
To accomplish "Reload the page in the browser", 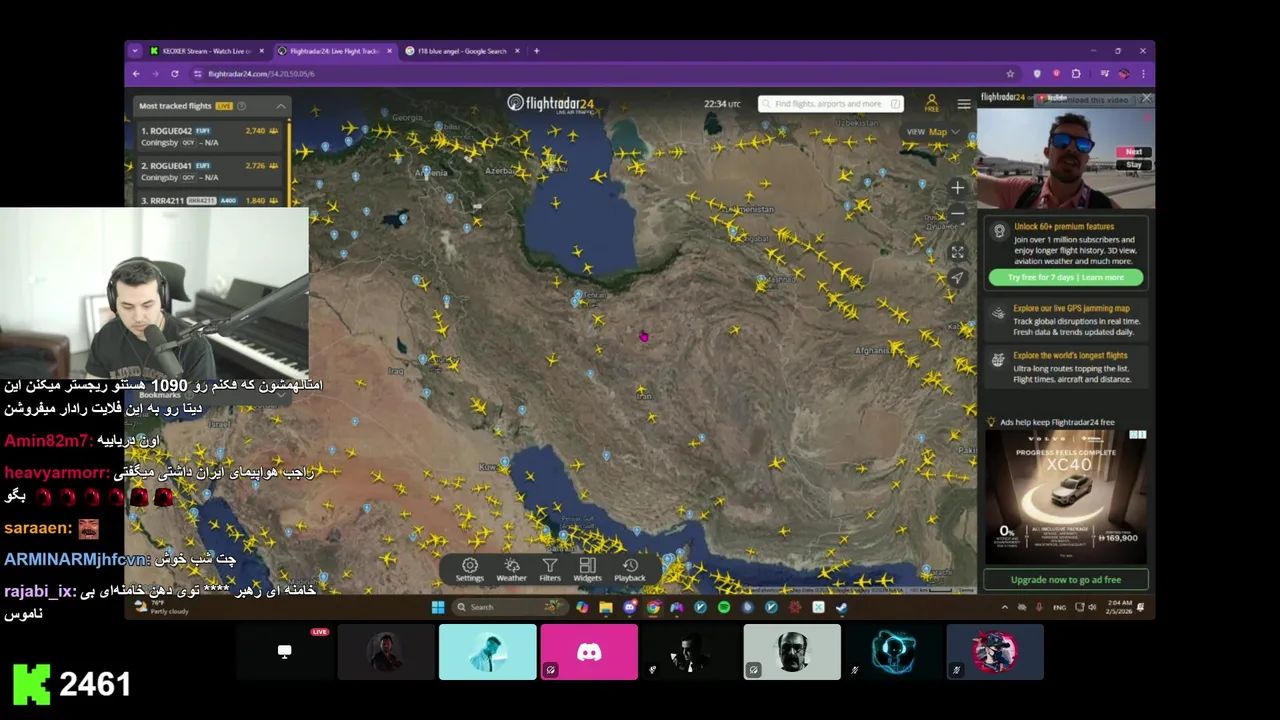I will 174,74.
